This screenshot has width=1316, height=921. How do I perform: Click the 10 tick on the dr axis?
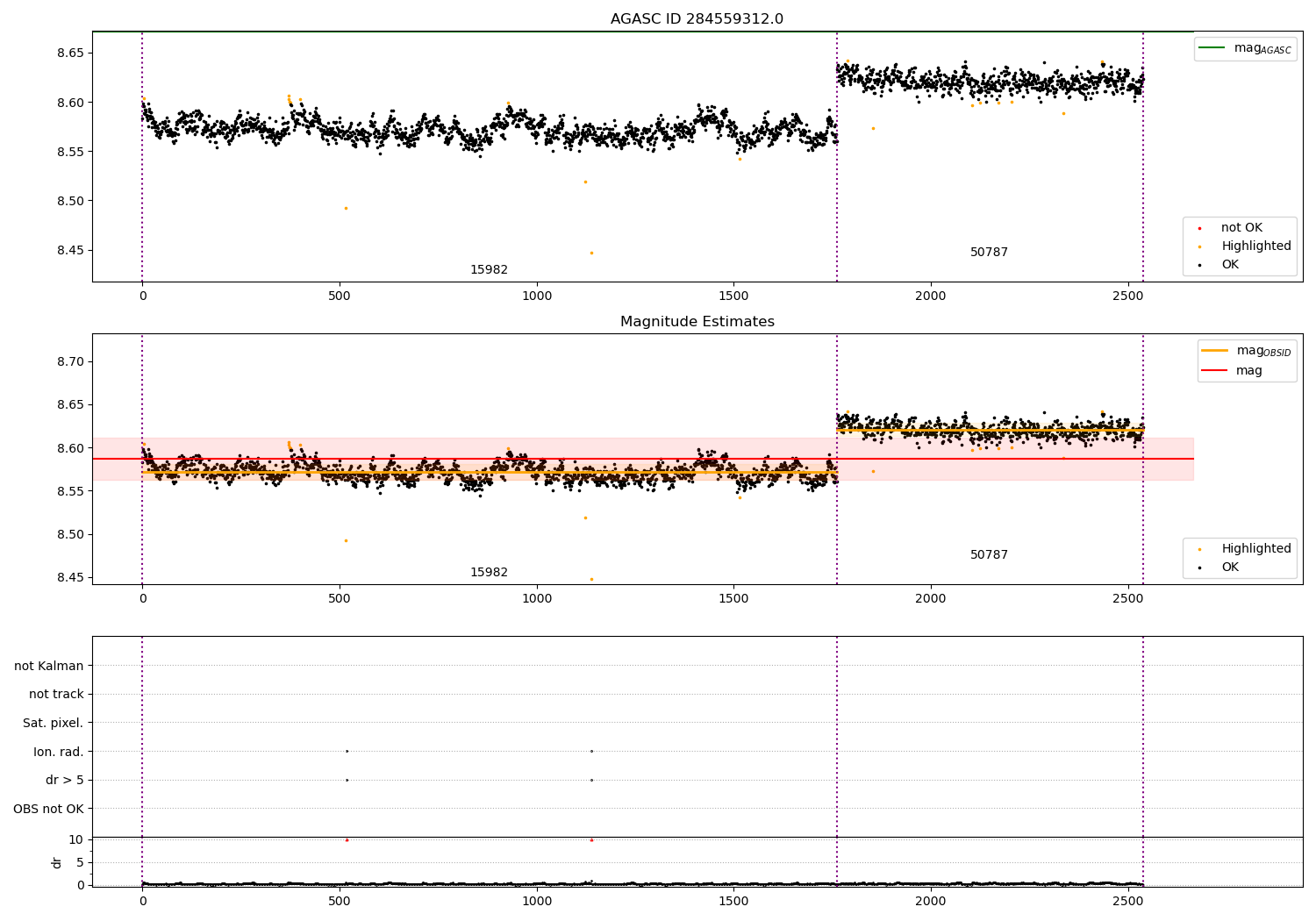click(76, 840)
